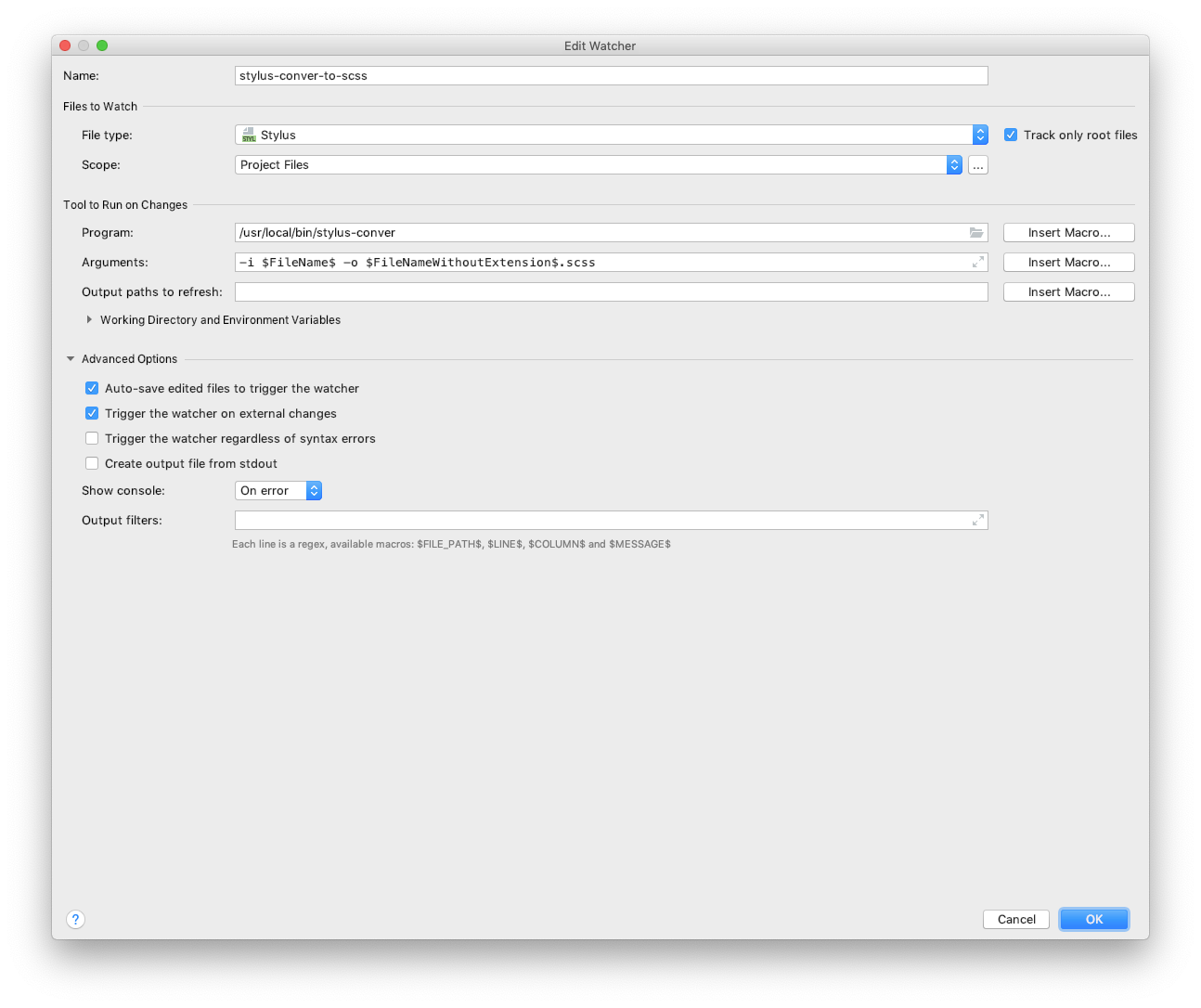Enable Trigger the watcher regardless of syntax errors
Image resolution: width=1201 pixels, height=1008 pixels.
pos(92,439)
